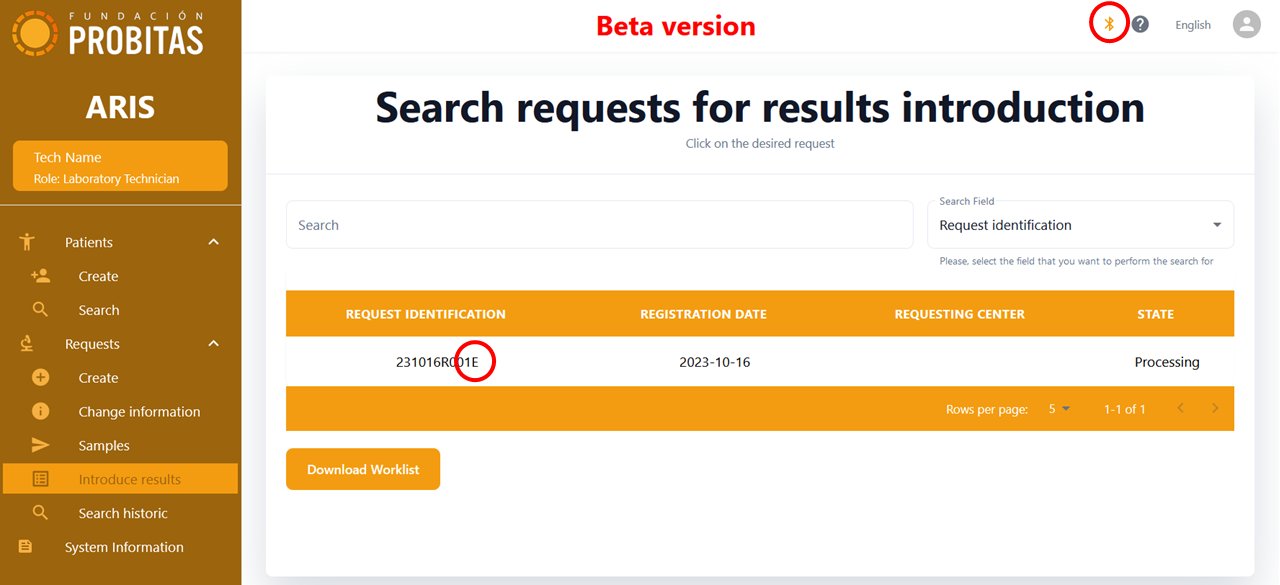Screen dimensions: 1280x585
Task: Click the System Information document icon
Action: coord(26,547)
